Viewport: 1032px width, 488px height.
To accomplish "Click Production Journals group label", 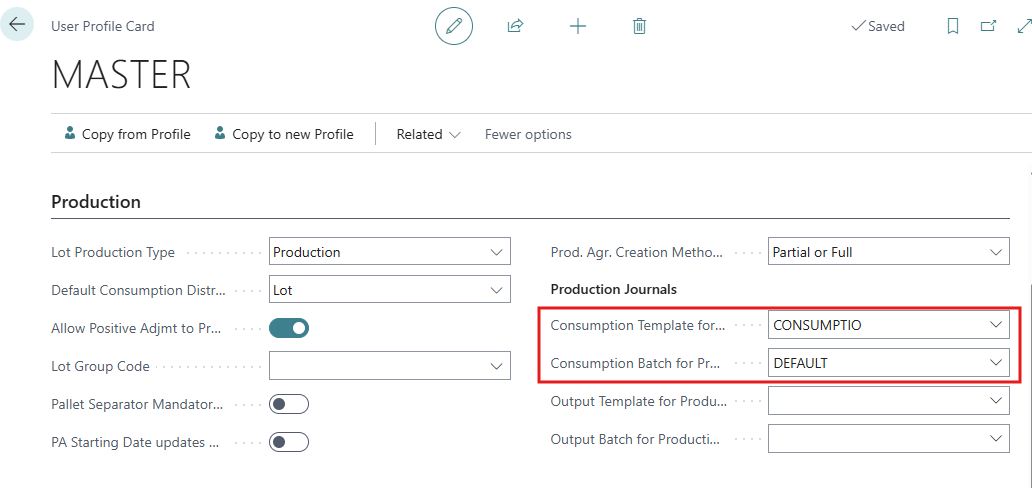I will pos(613,289).
